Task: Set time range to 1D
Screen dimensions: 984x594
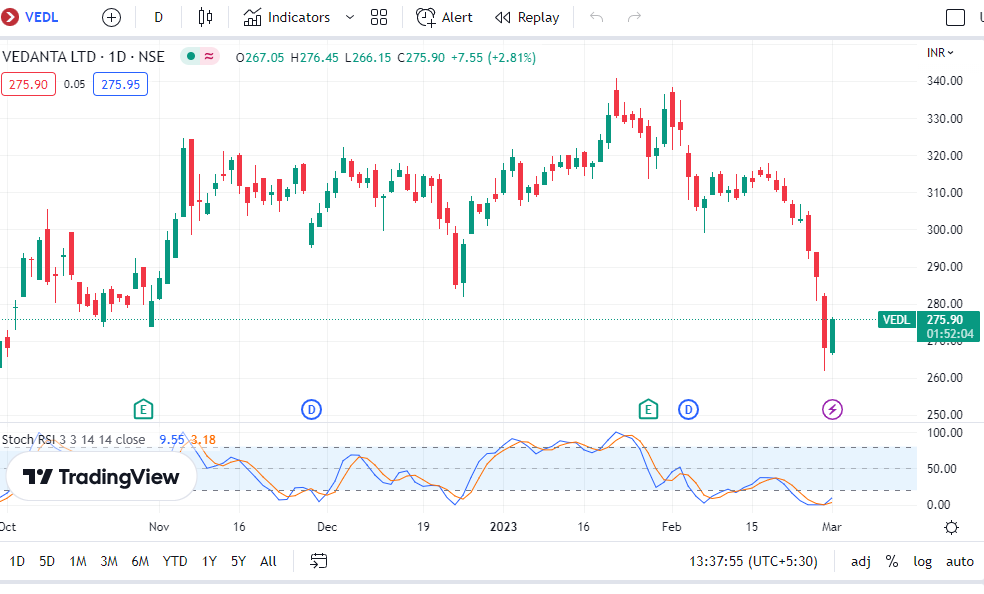Action: 17,561
